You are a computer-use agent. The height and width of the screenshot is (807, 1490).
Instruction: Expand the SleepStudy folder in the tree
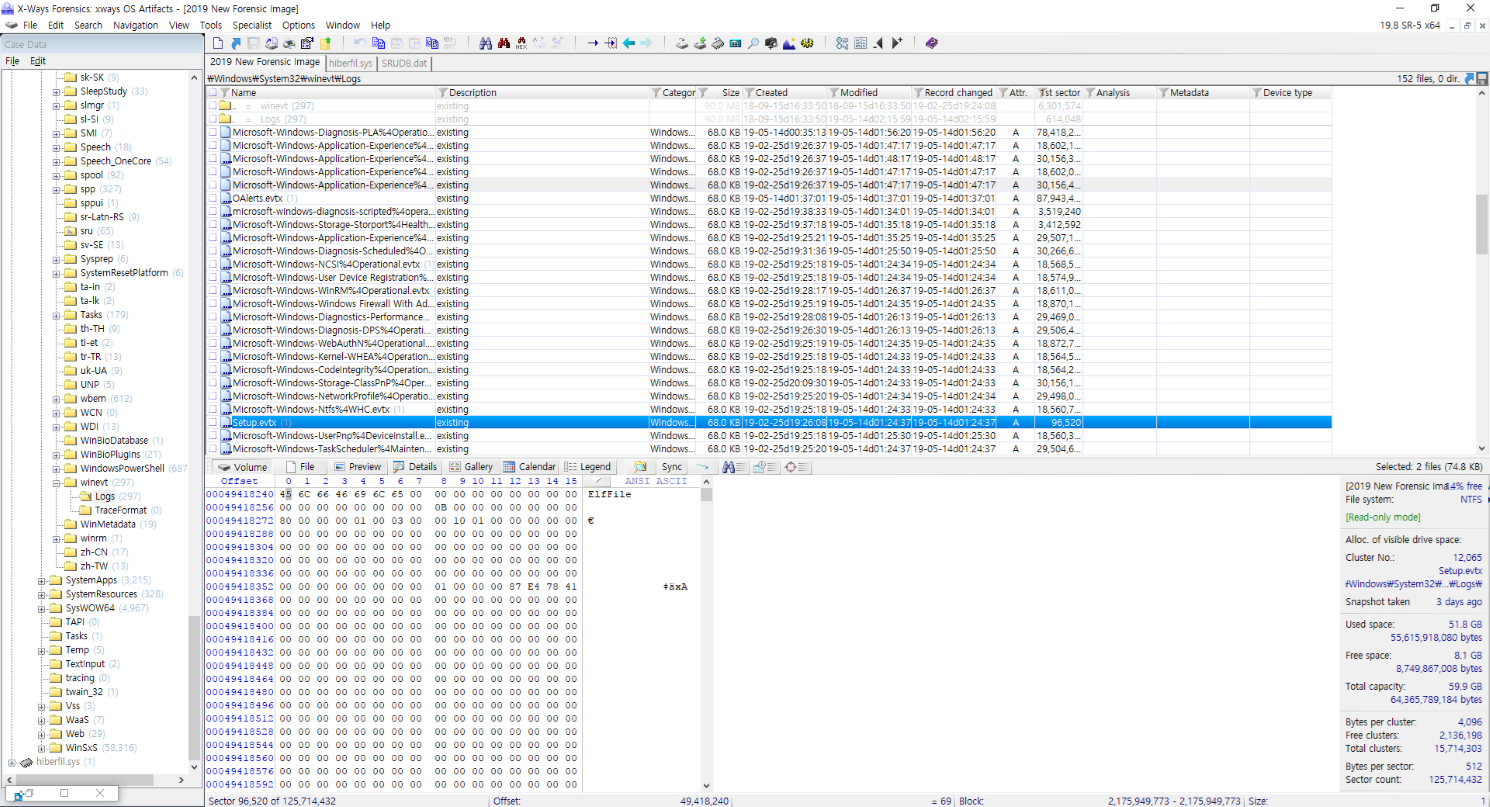(57, 92)
